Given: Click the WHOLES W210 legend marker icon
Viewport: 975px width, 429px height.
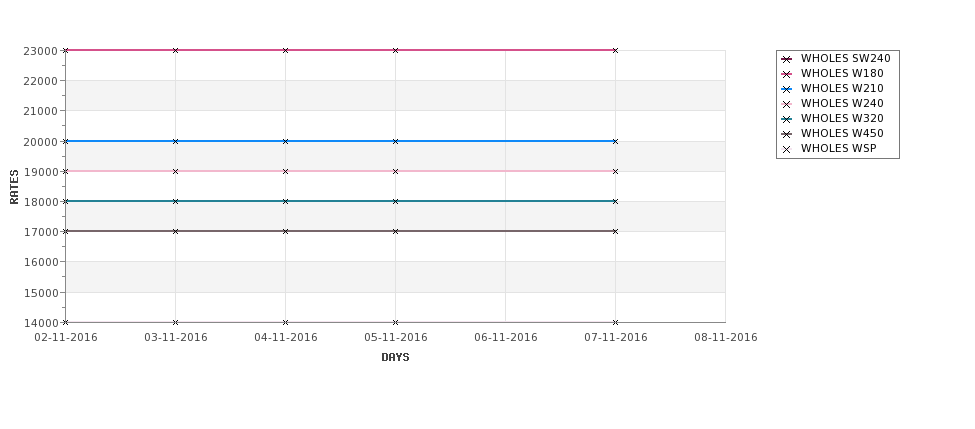Looking at the screenshot, I should coord(787,89).
